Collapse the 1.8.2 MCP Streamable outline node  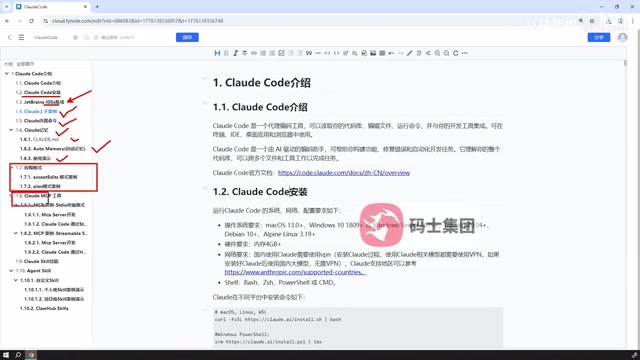16,233
